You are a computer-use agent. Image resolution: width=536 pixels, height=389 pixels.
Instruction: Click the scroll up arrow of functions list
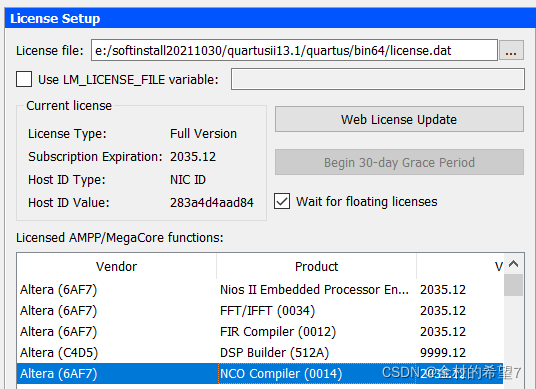tap(513, 264)
